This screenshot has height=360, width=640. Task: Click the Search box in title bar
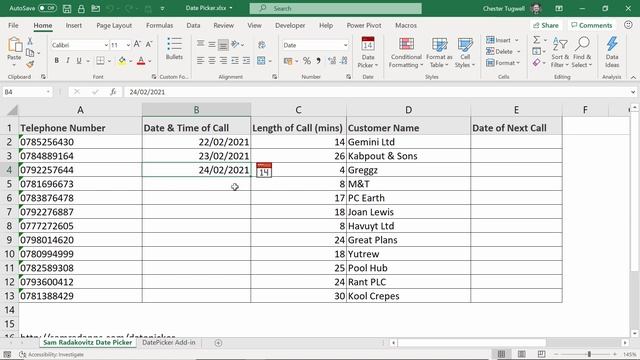[x=336, y=8]
